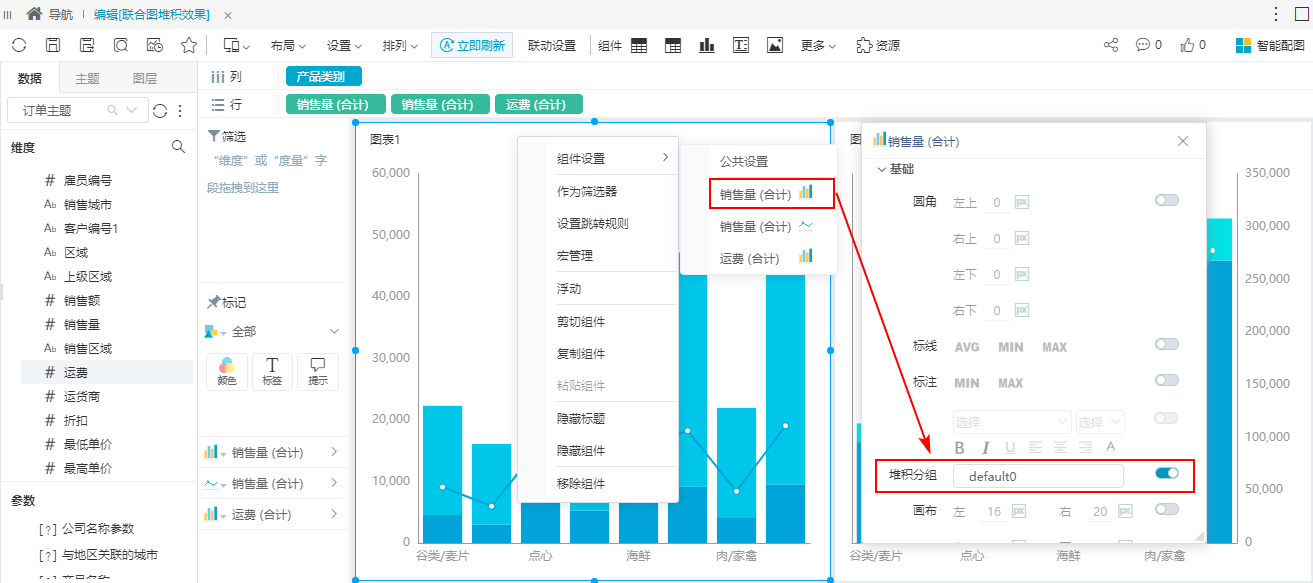Open 联动设置 linkage settings

pos(552,45)
